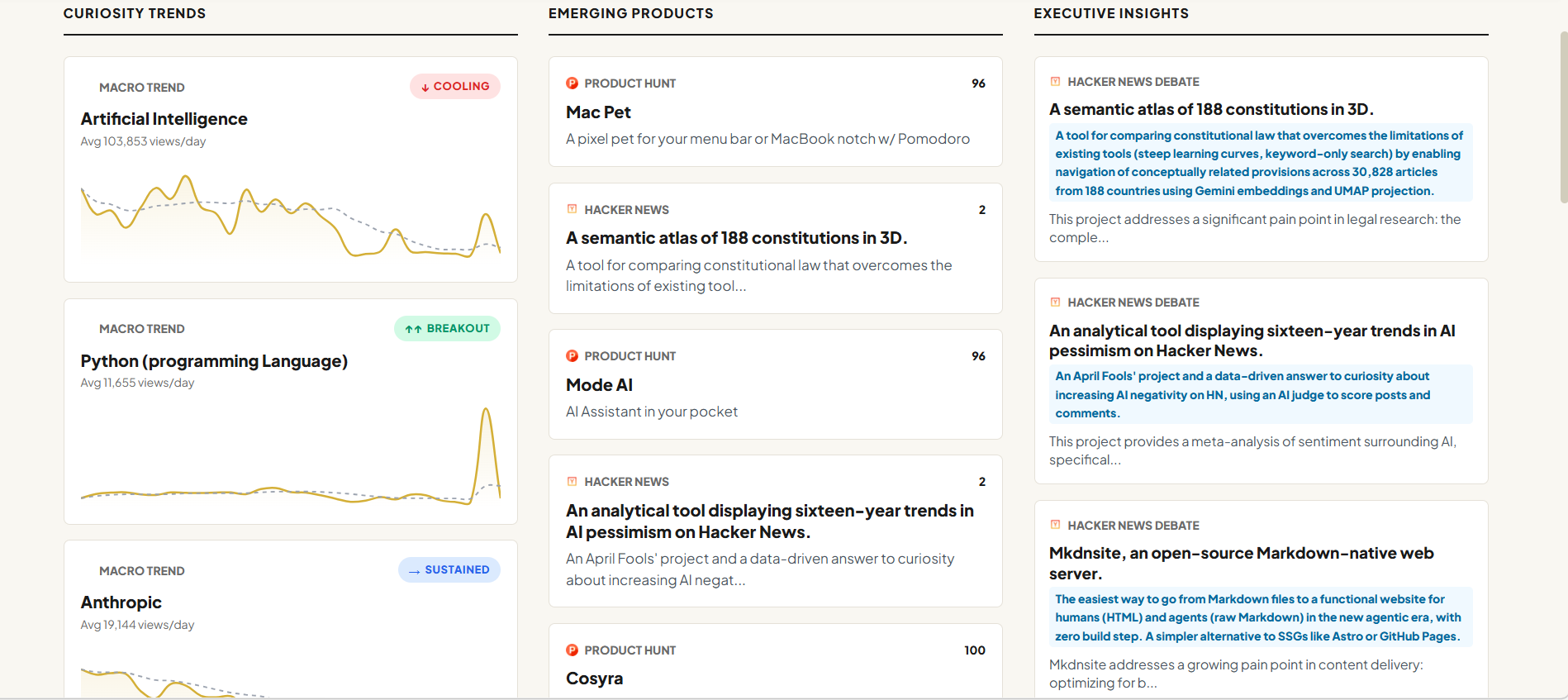1568x700 pixels.
Task: Click Hacker News icon on Emerging Products semantic atlas card
Action: tap(572, 210)
